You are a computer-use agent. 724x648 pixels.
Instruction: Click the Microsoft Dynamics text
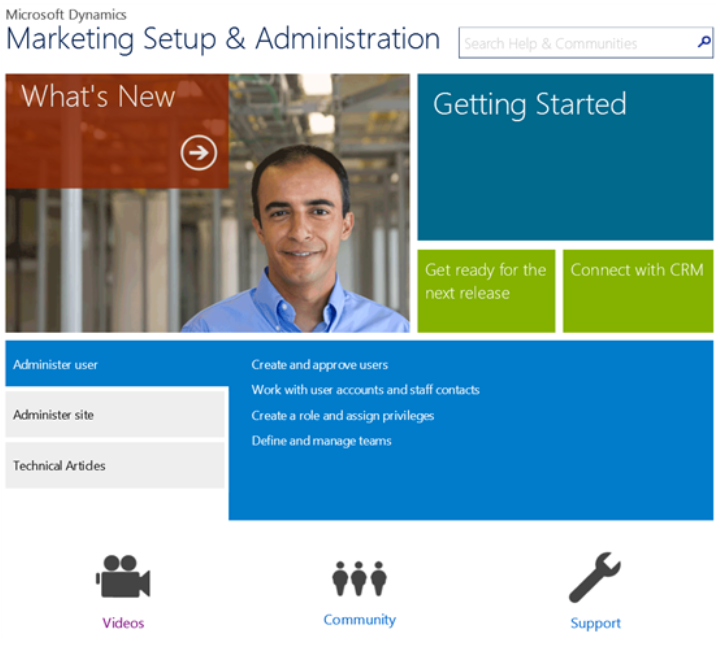coord(66,15)
